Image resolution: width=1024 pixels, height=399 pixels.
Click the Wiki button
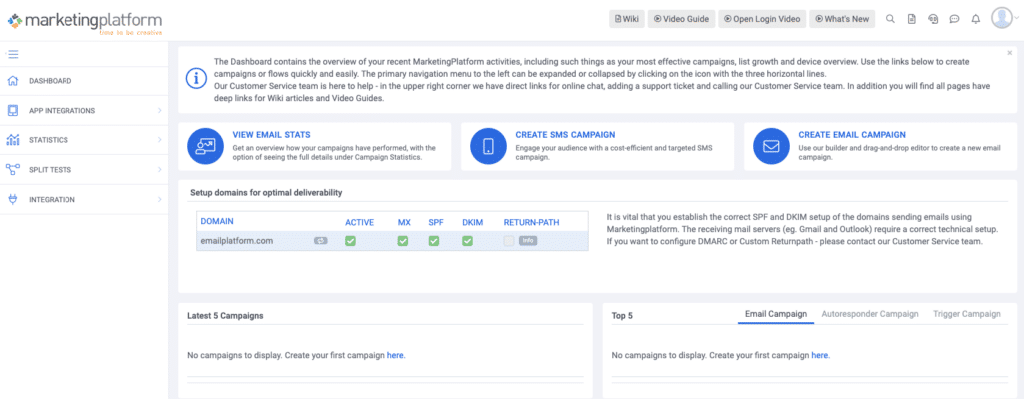[x=626, y=19]
